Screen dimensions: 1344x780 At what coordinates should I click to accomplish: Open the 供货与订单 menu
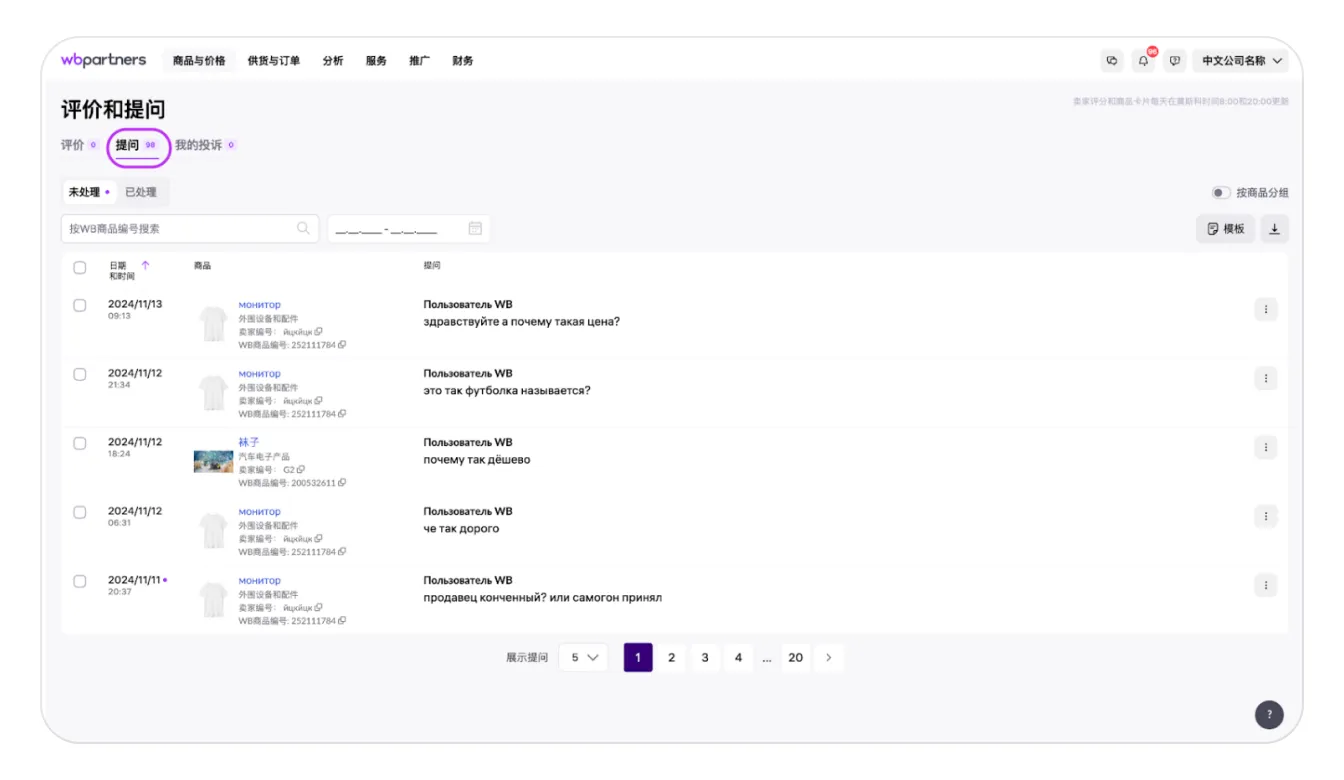tap(274, 61)
